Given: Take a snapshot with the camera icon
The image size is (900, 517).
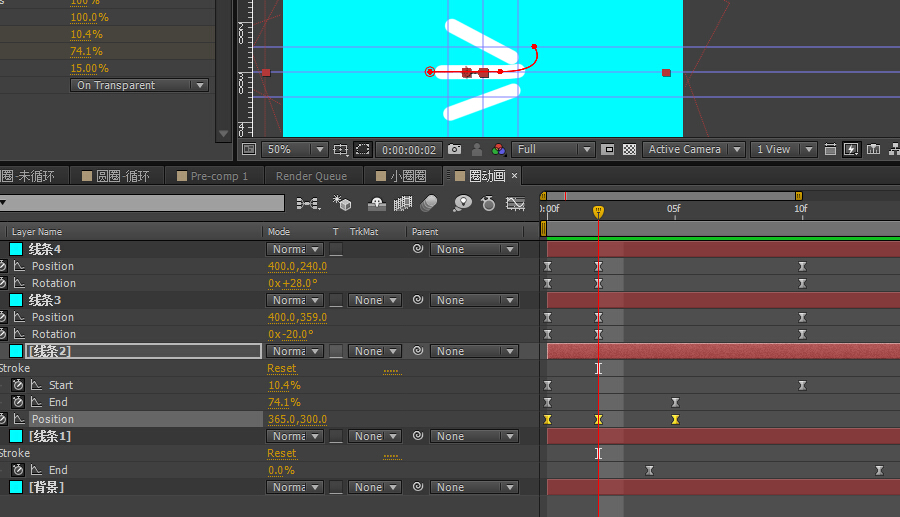Looking at the screenshot, I should tap(455, 149).
